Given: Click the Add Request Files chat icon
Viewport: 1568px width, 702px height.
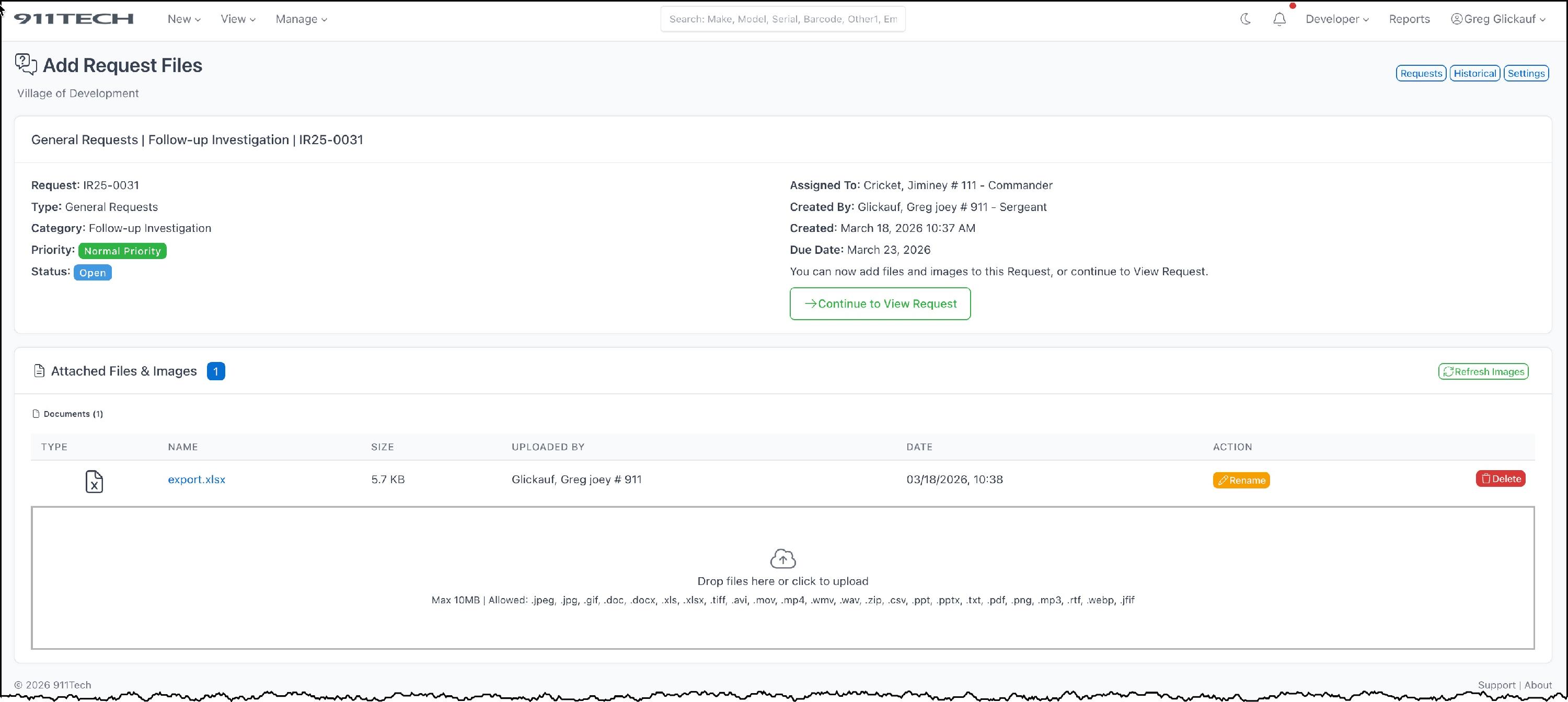Looking at the screenshot, I should tap(26, 64).
